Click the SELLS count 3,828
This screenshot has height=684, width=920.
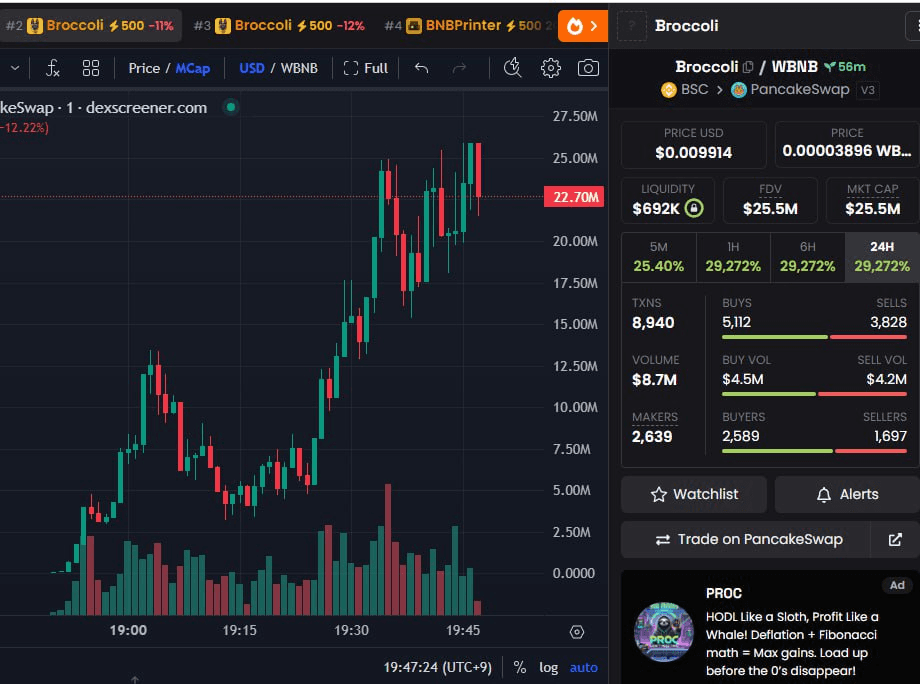coord(888,322)
